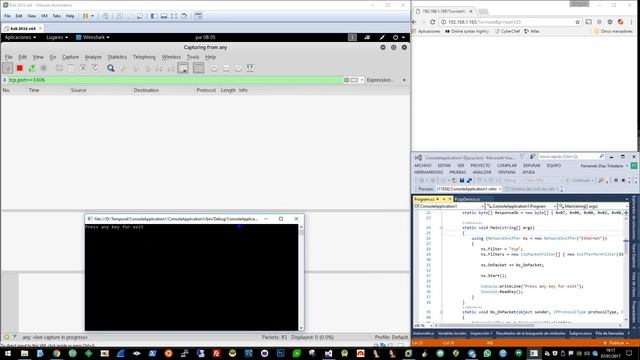Open VMware VM menu

(x=44, y=16)
